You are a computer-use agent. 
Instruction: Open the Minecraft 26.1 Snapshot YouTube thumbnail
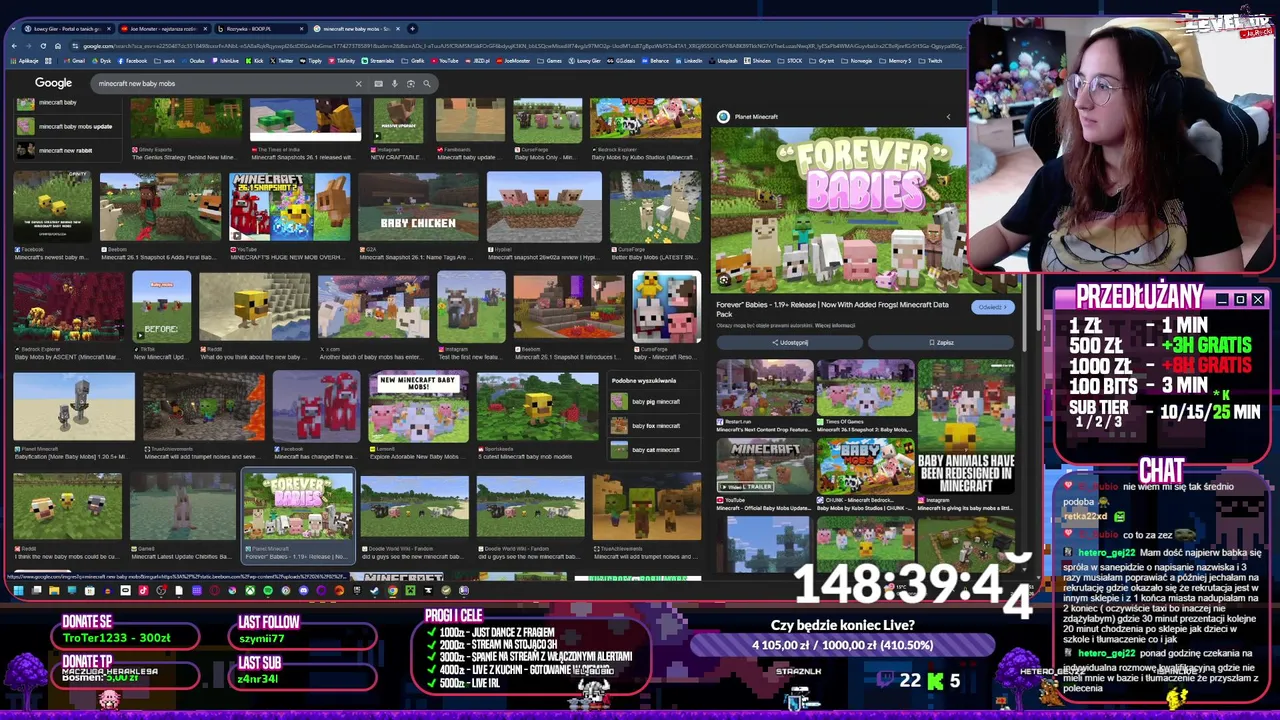coord(290,208)
